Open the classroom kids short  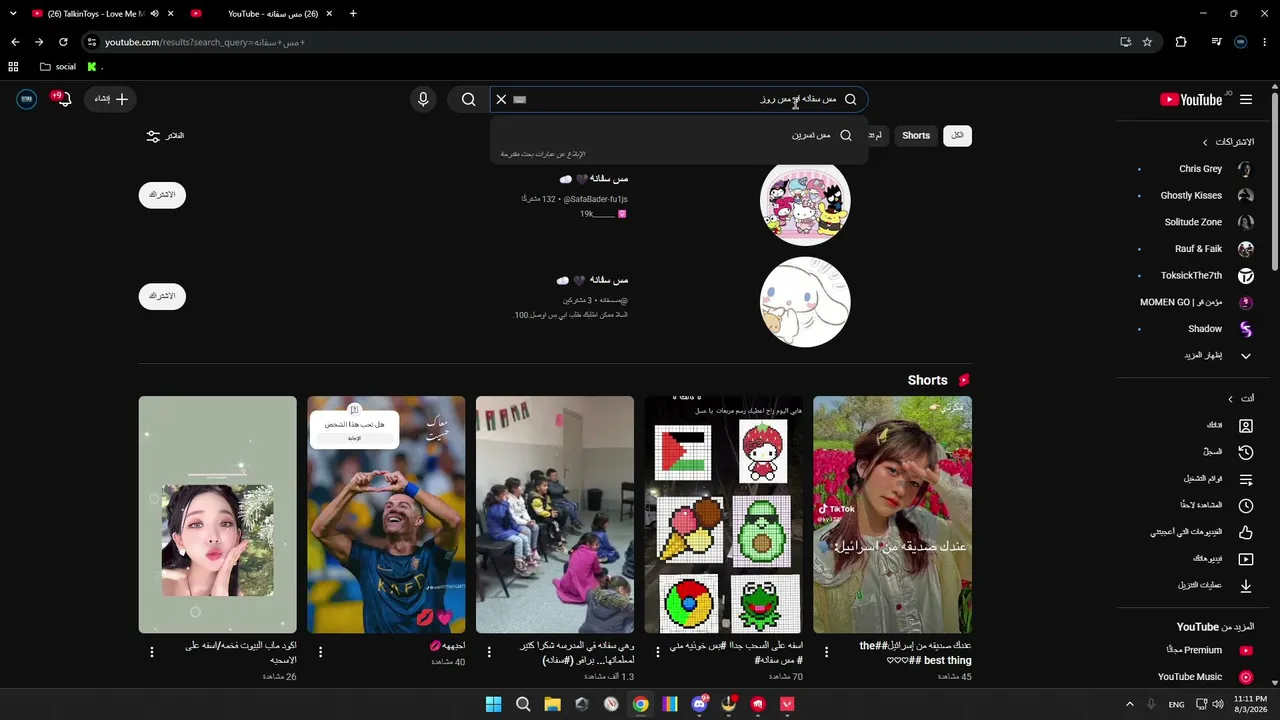[555, 514]
